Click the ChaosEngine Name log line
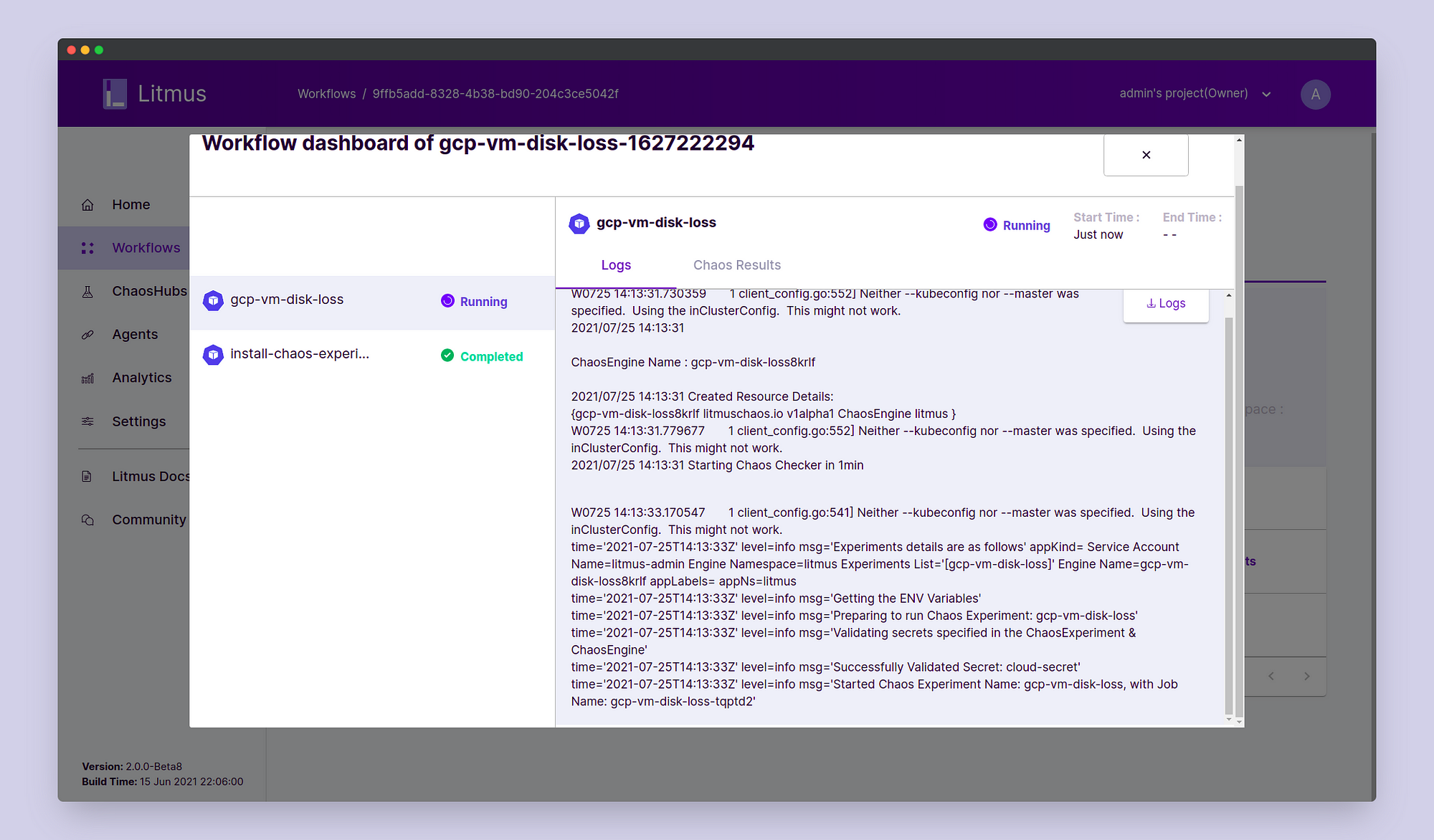Screen dimensions: 1434x840 coord(693,363)
